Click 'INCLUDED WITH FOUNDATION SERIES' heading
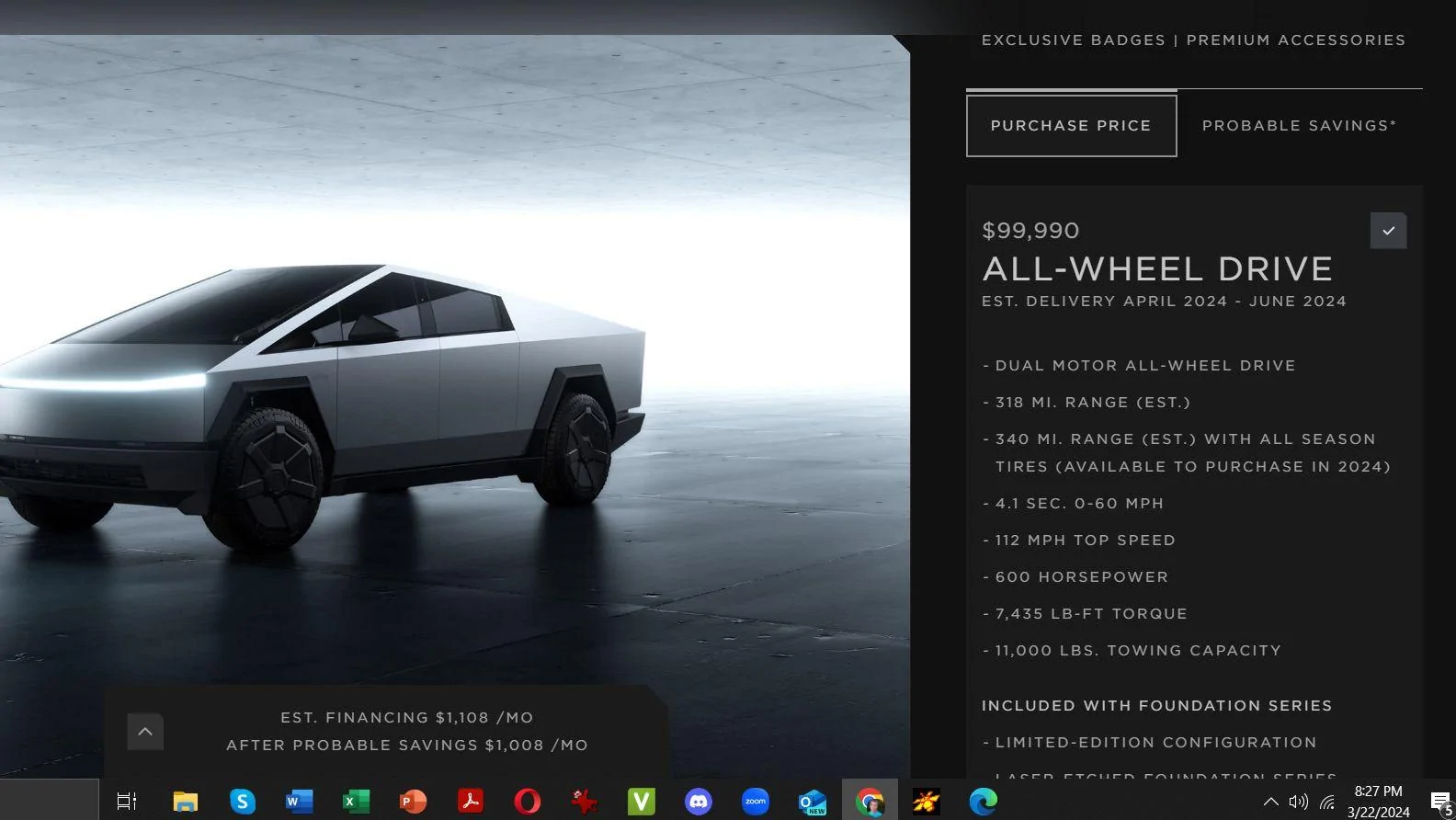The height and width of the screenshot is (820, 1456). 1156,706
